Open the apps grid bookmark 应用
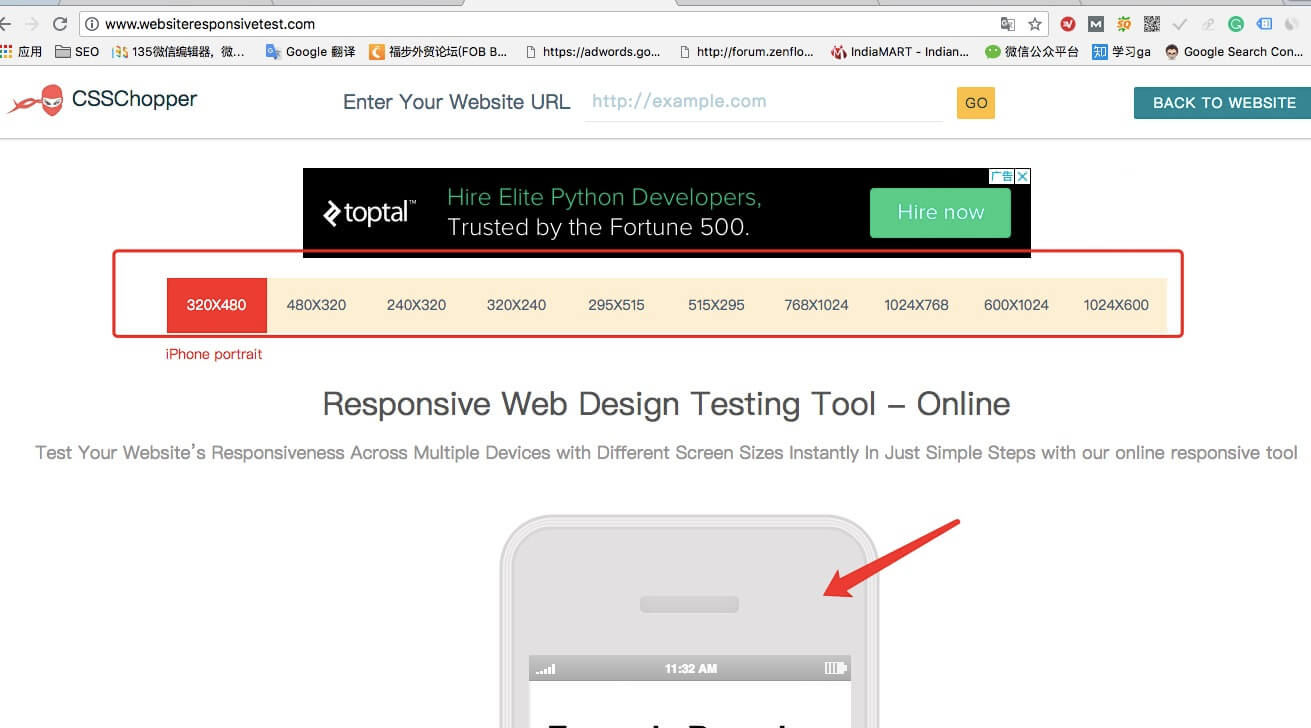 [22, 52]
